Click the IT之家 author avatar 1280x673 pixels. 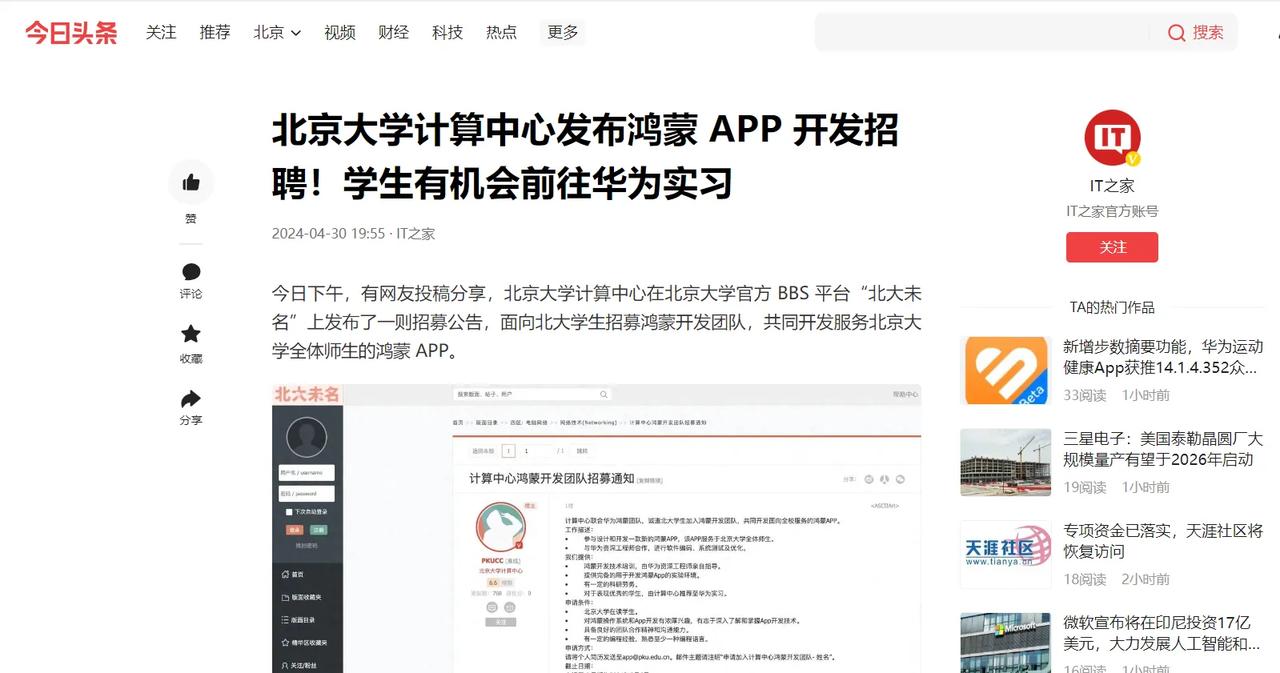(1112, 138)
